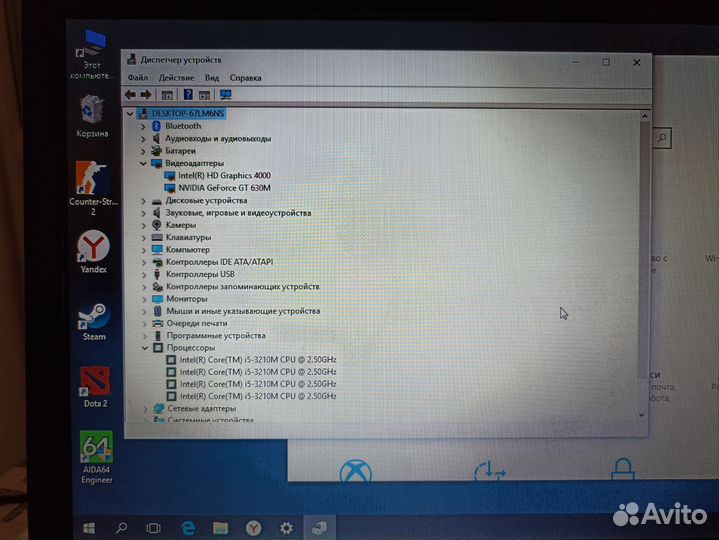Select the last i5-3210M CPU entry
The width and height of the screenshot is (719, 540).
pos(258,396)
